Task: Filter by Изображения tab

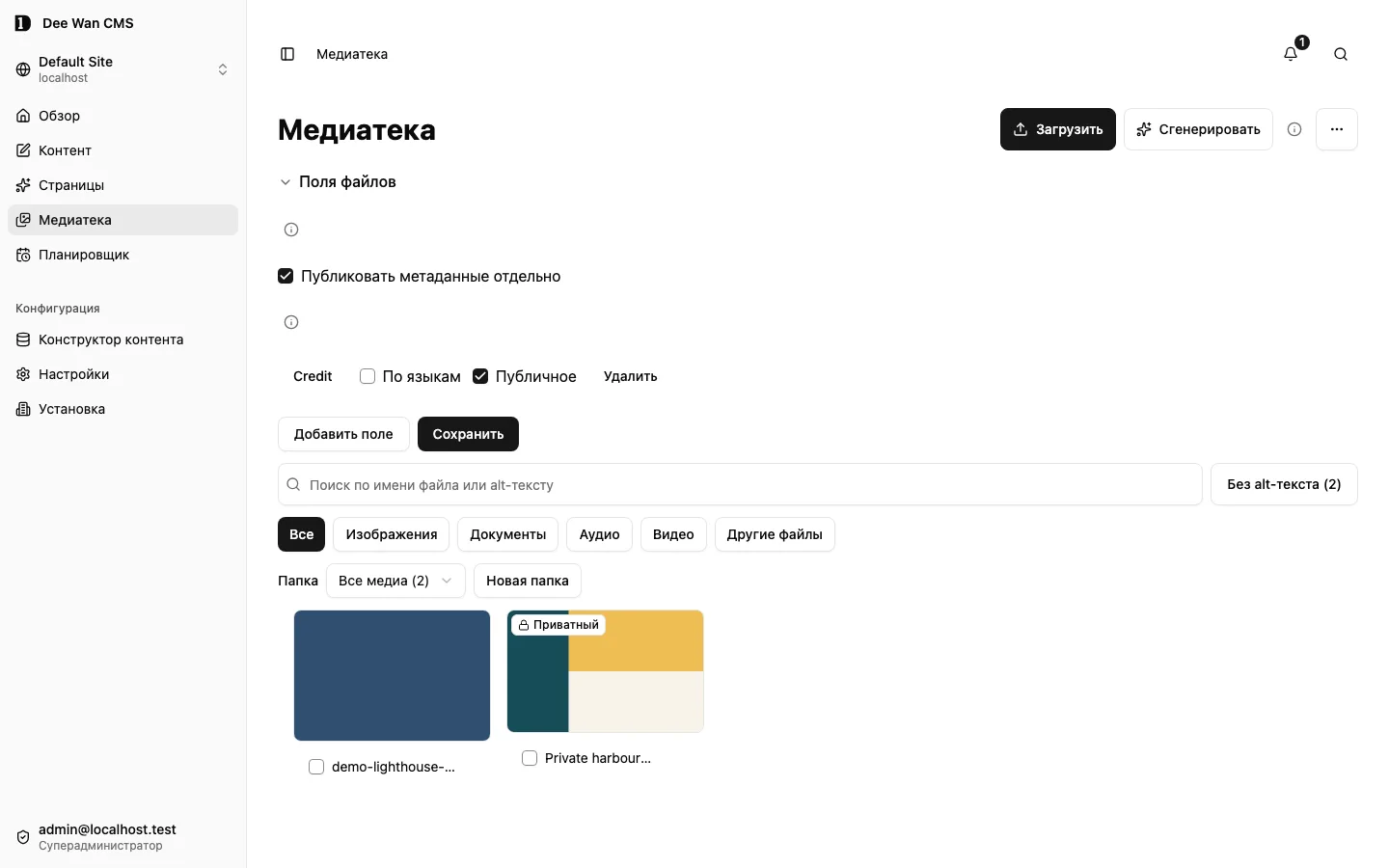Action: pos(392,534)
